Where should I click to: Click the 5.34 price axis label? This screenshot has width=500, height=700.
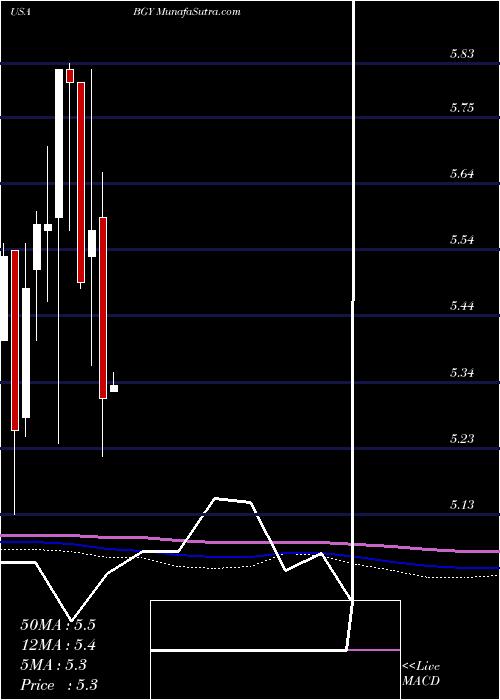[x=462, y=373]
